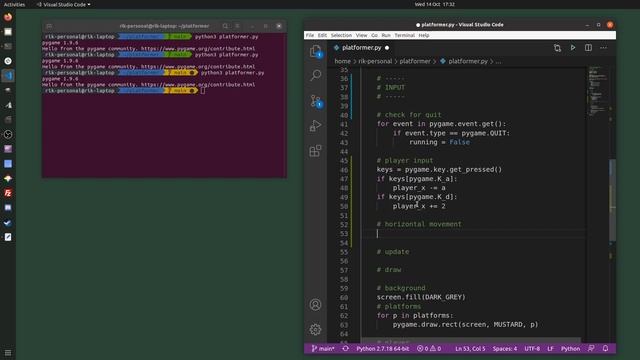640x360 pixels.
Task: Open new tab icon in terminal header
Action: pyautogui.click(x=49, y=26)
